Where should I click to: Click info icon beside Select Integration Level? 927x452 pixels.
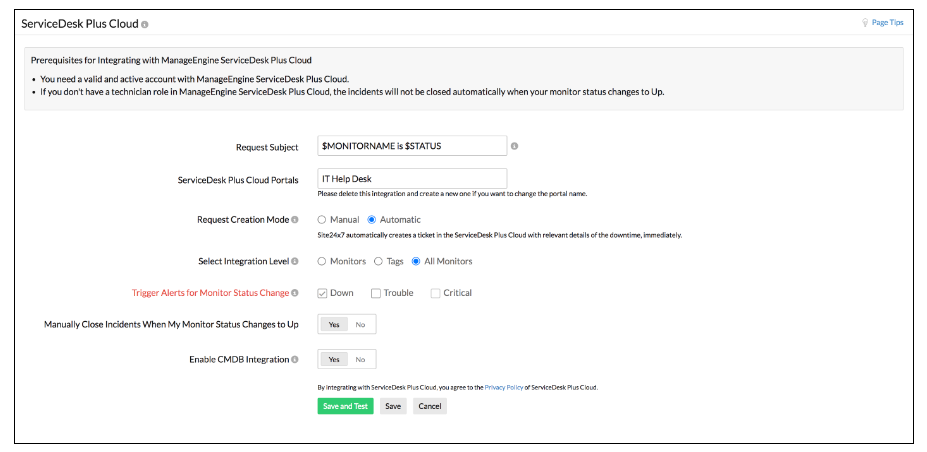click(x=294, y=261)
